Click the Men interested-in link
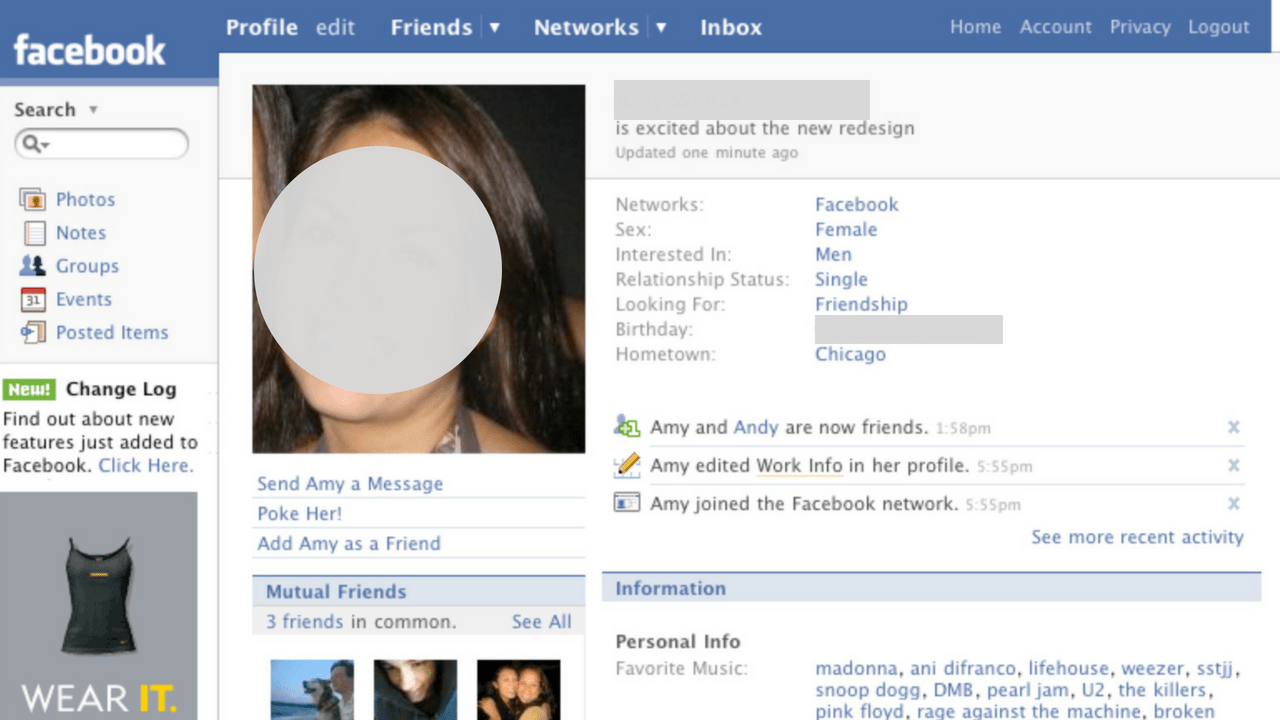The width and height of the screenshot is (1280, 720). (833, 254)
